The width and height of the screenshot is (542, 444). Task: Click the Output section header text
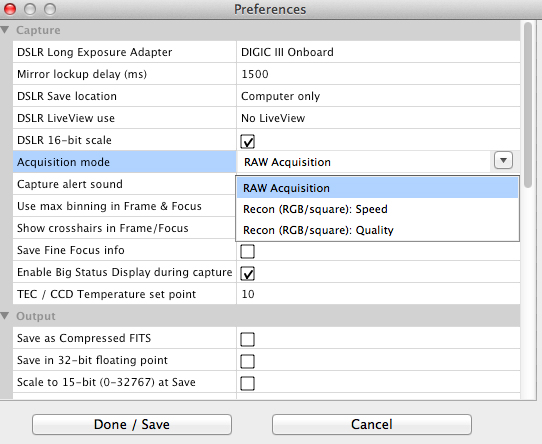[36, 316]
